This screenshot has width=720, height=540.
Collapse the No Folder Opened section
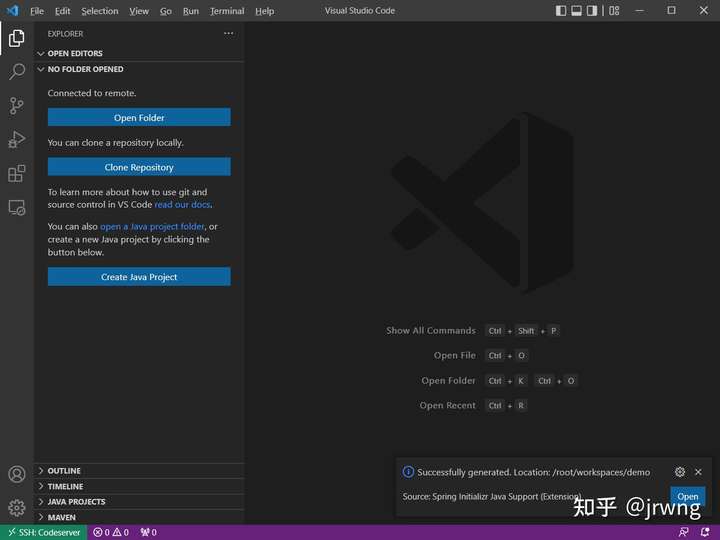(140, 69)
